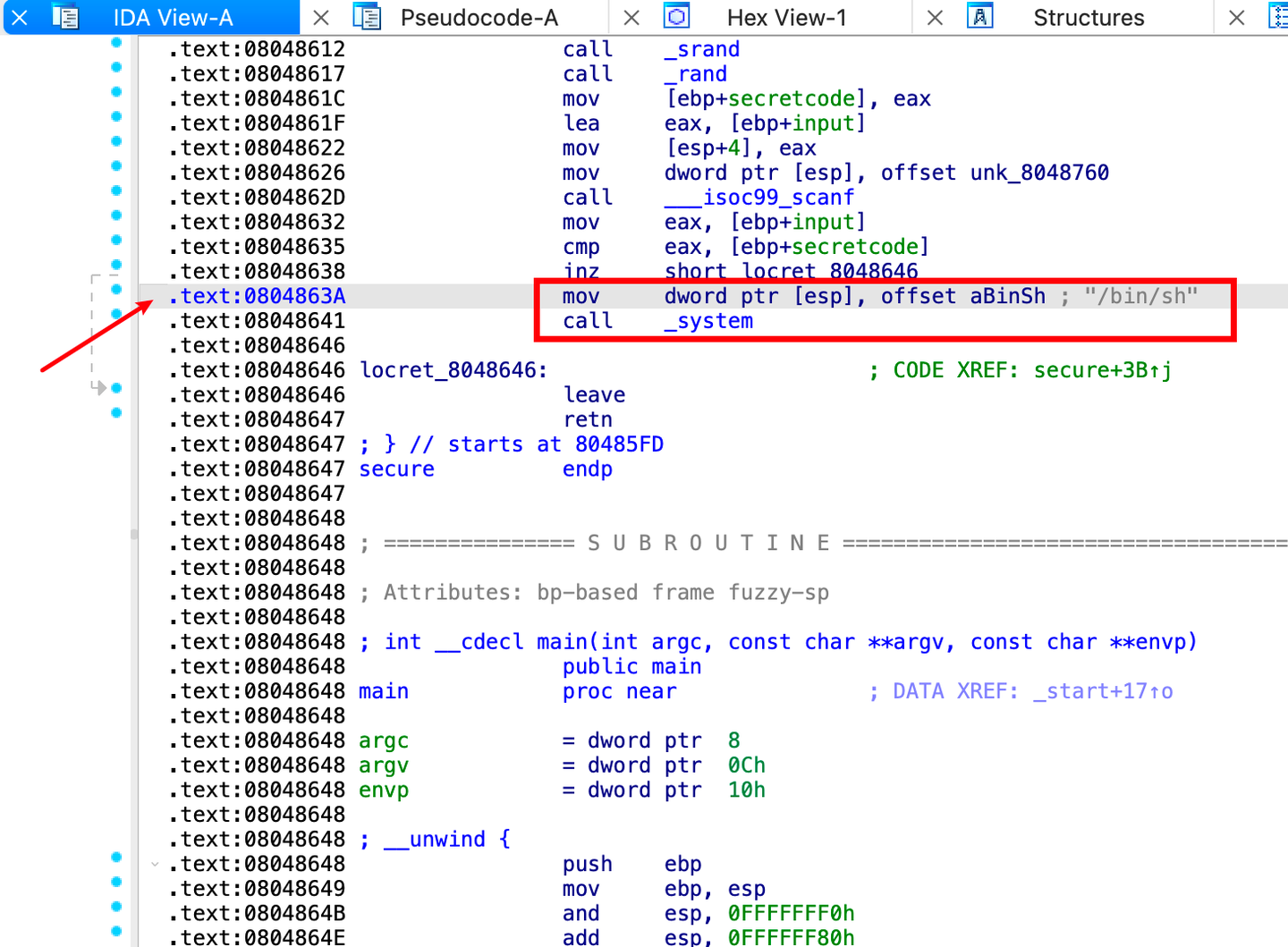Click the argc stack variable definition
Screen dimensions: 1288x947
coord(384,740)
